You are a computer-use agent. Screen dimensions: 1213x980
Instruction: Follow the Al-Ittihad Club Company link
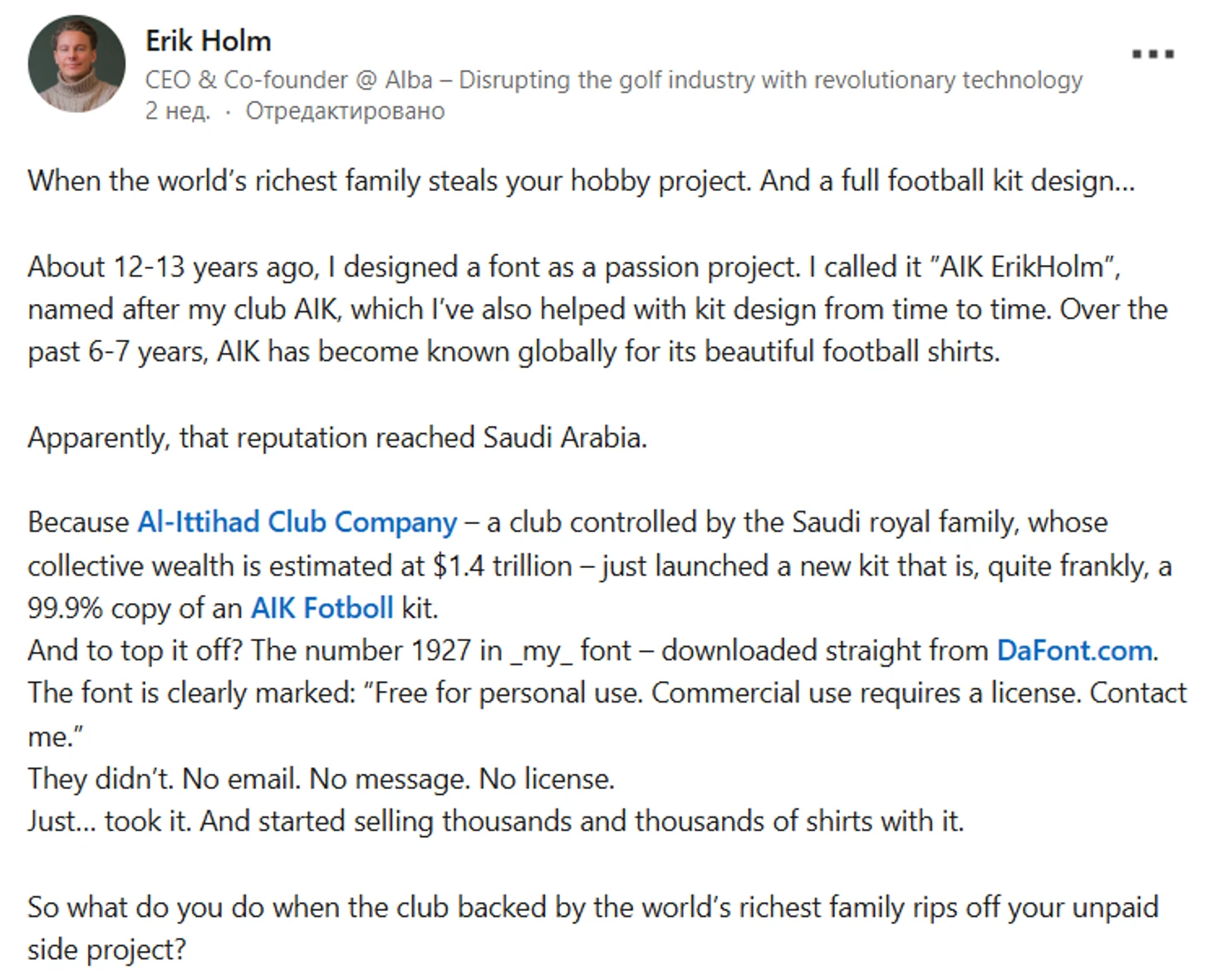click(x=297, y=522)
